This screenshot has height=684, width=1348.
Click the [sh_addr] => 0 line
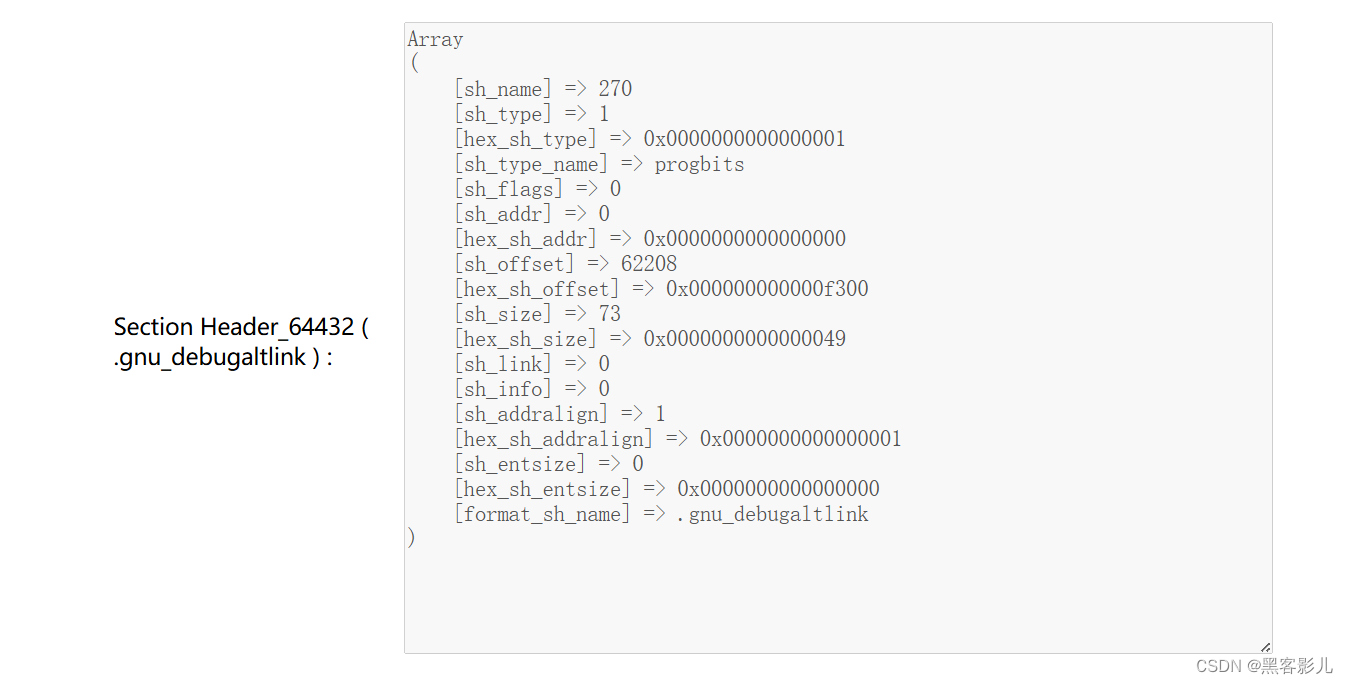coord(530,214)
